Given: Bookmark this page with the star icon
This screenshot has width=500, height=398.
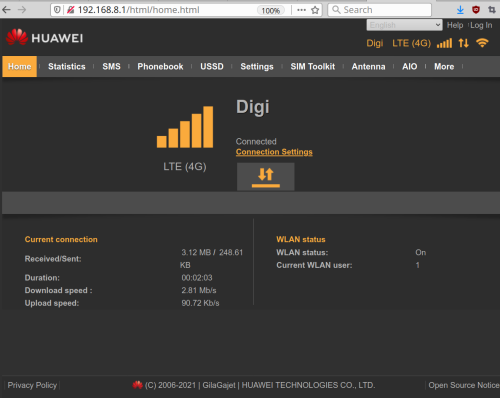Looking at the screenshot, I should (x=315, y=10).
